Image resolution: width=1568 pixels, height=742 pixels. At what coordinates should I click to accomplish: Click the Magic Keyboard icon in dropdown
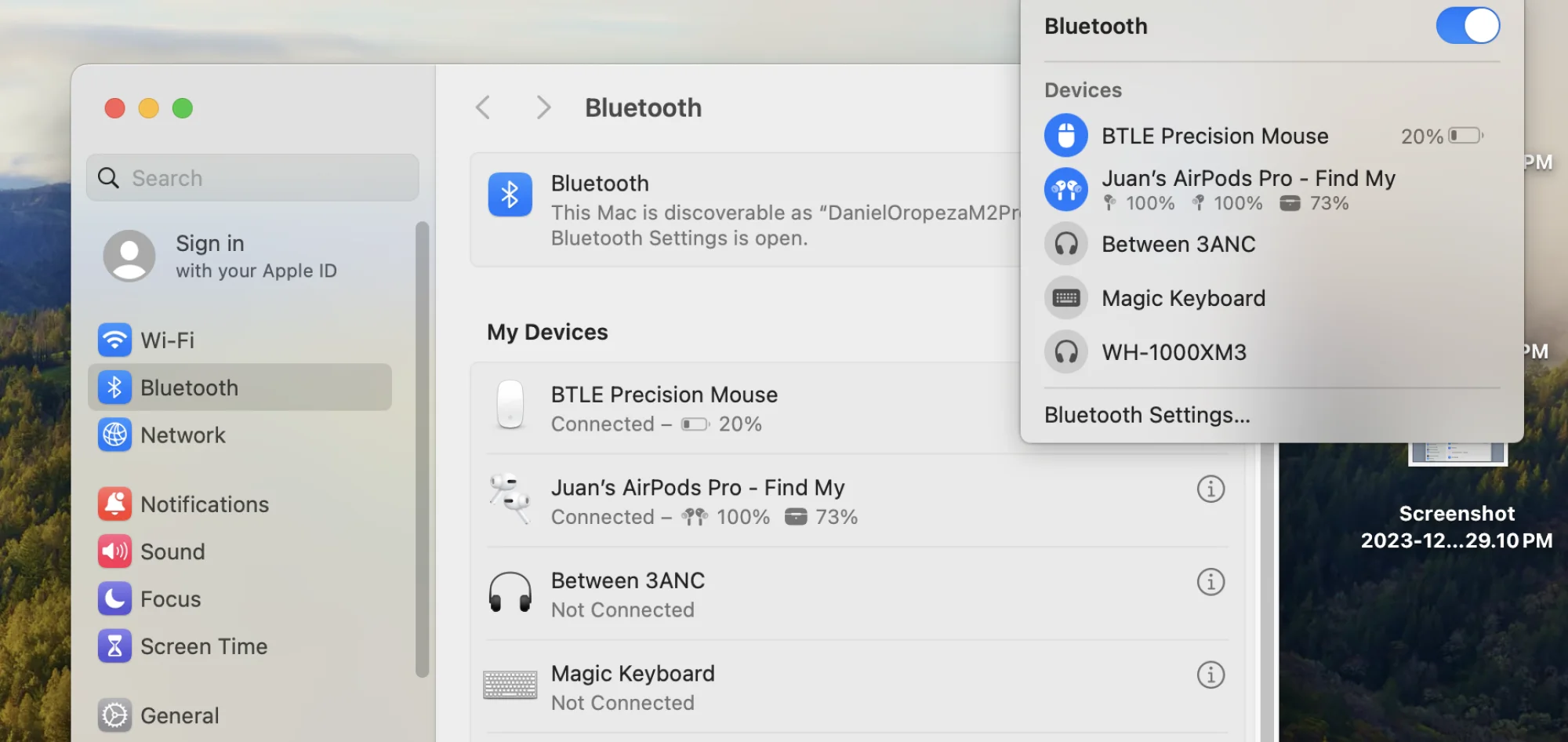pyautogui.click(x=1065, y=298)
